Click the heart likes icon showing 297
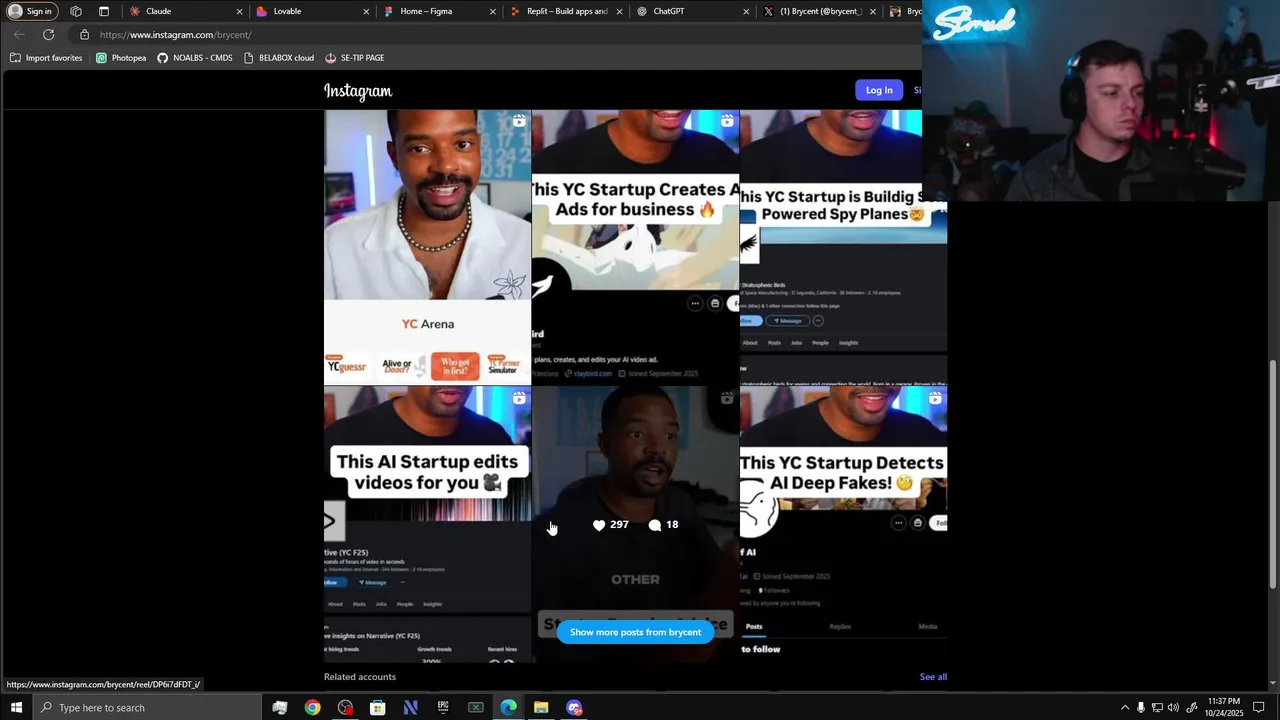Image resolution: width=1280 pixels, height=720 pixels. (x=599, y=525)
